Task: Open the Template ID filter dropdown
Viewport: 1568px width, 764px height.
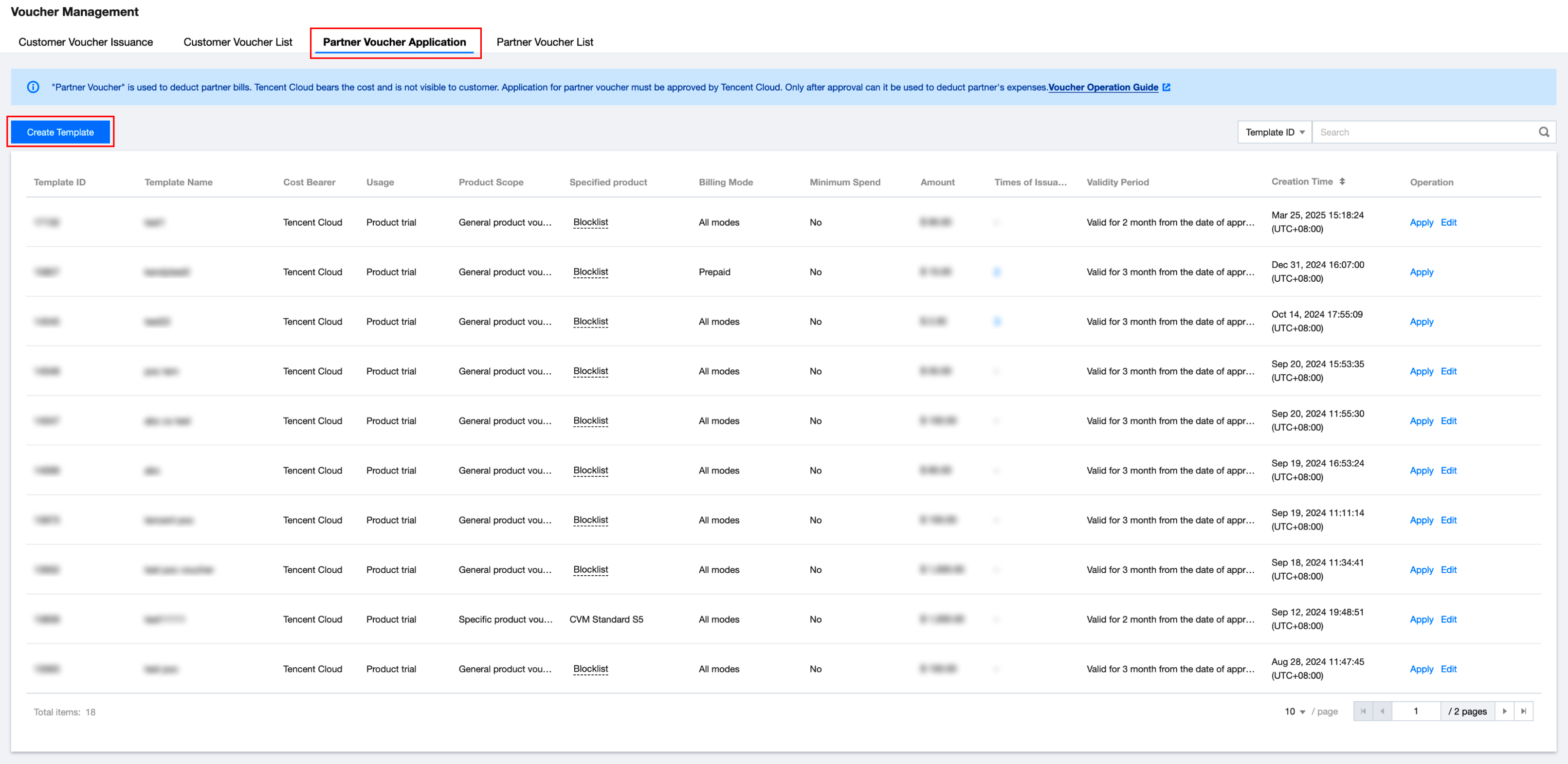Action: pyautogui.click(x=1274, y=132)
